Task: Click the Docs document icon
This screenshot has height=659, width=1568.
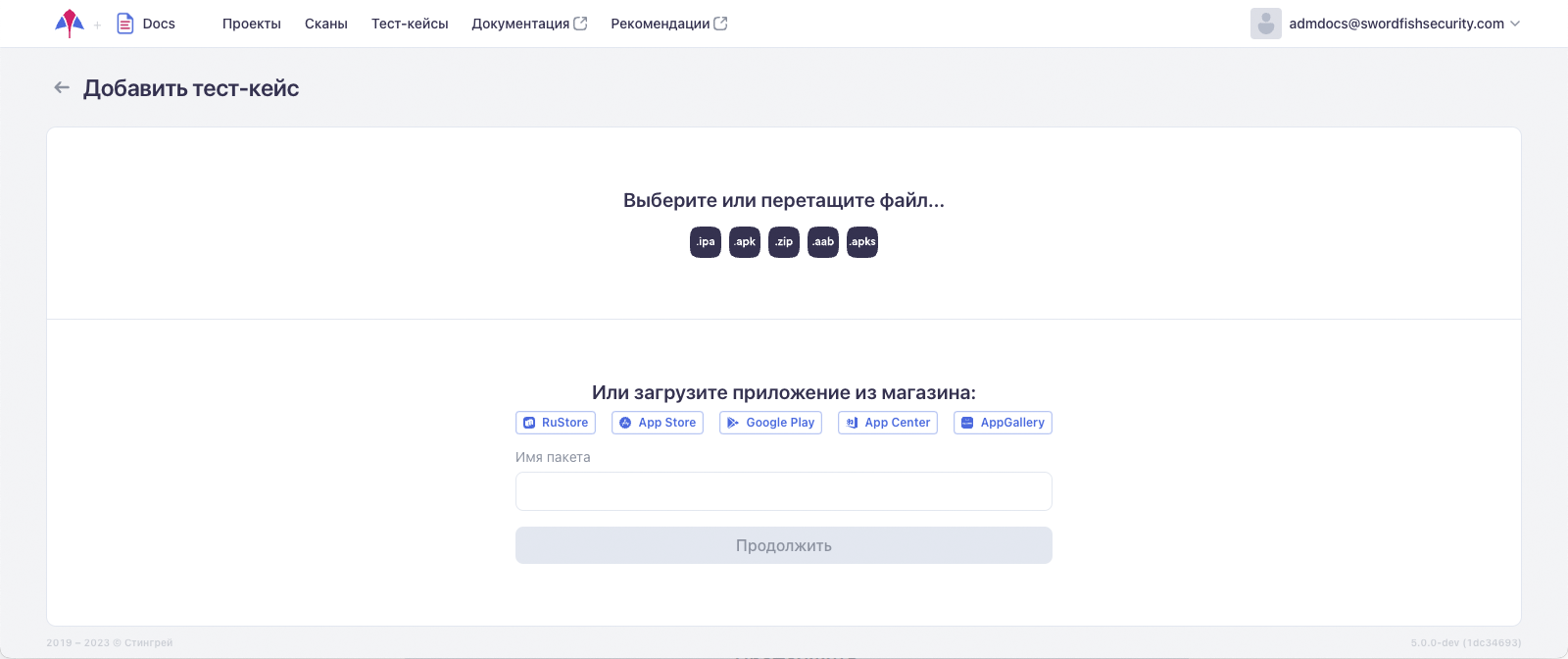Action: (125, 24)
